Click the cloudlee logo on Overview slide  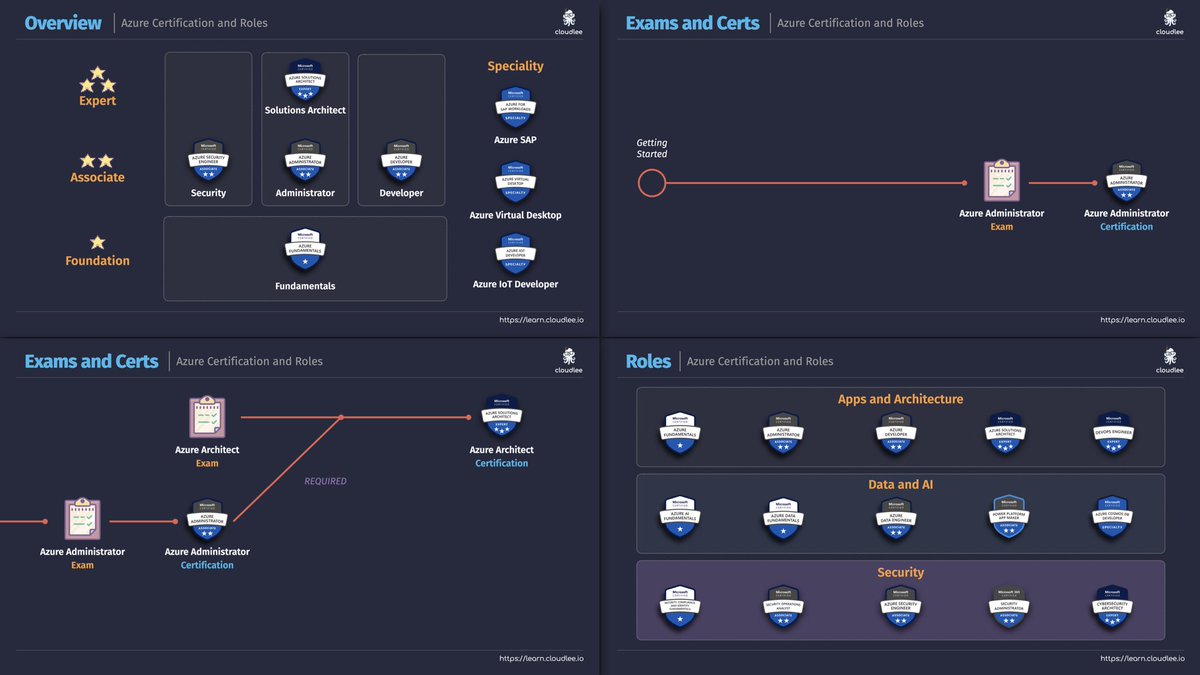568,23
